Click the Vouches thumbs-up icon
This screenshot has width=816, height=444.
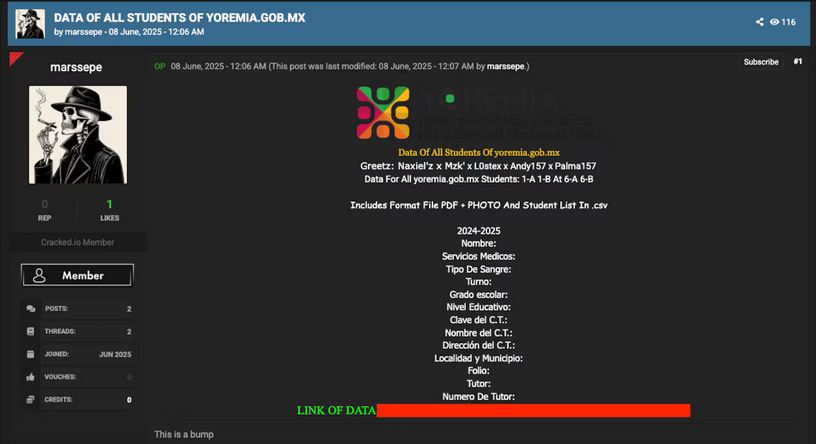31,377
